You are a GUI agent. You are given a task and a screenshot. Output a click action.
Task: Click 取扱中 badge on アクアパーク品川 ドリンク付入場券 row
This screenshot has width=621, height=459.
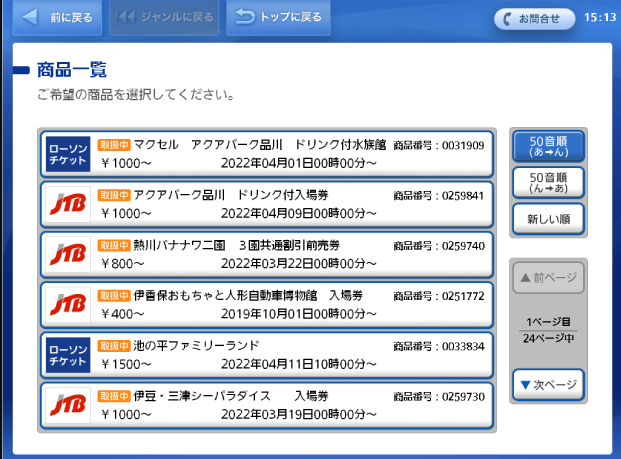point(114,195)
